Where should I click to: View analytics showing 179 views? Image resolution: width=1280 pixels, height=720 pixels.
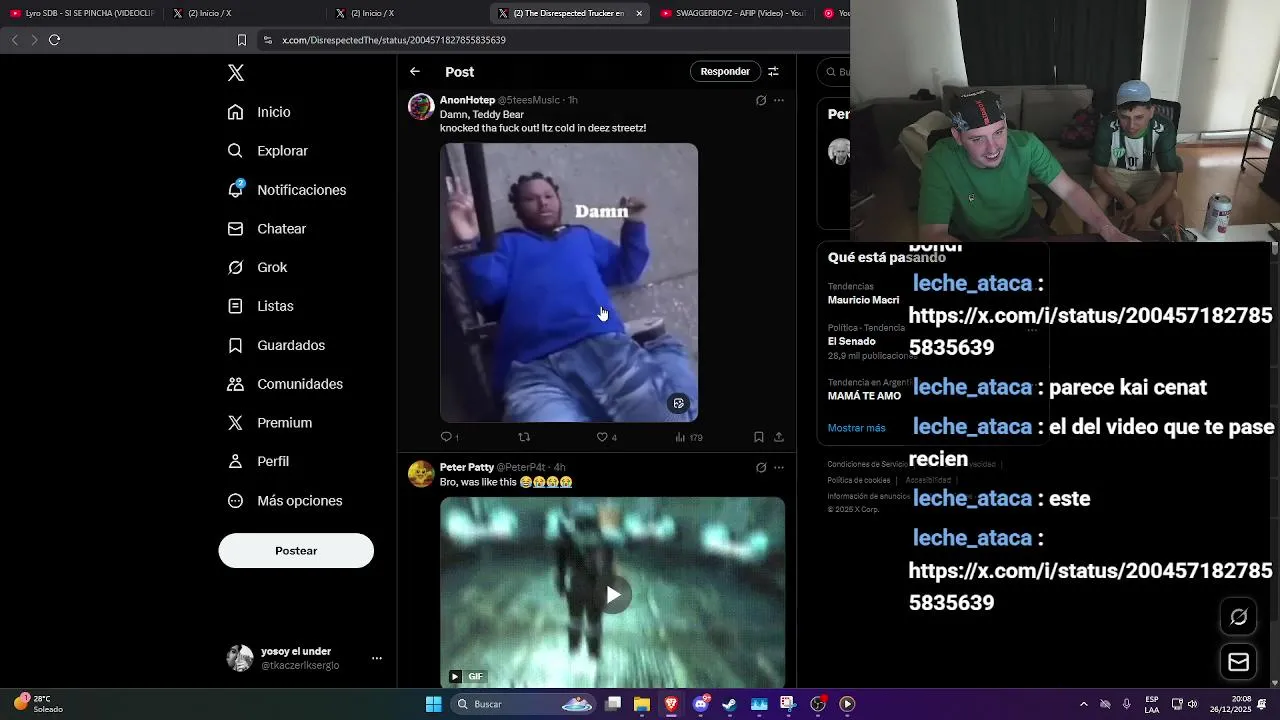tap(689, 437)
